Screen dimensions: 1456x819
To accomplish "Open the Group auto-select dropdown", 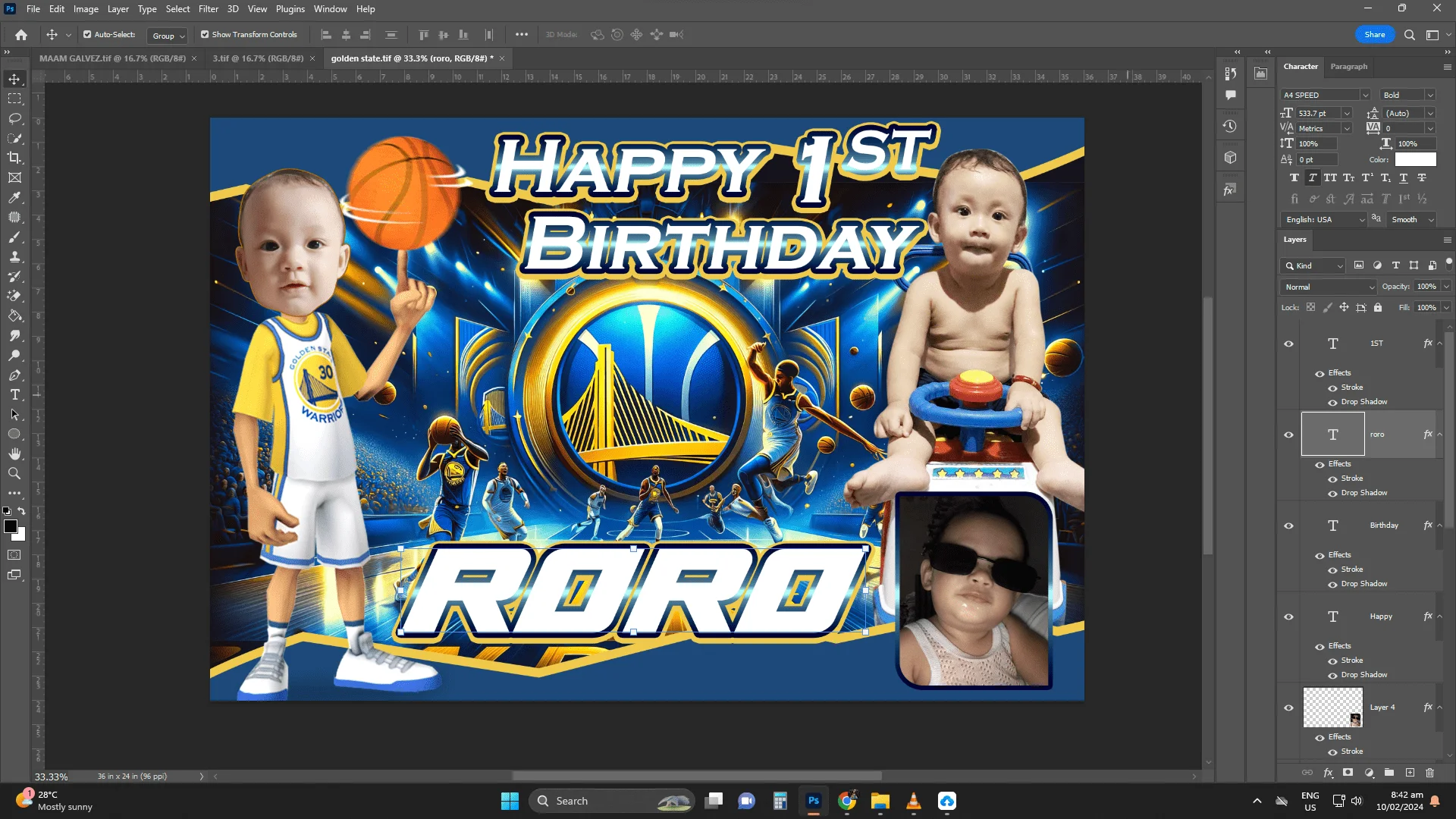I will coord(168,36).
